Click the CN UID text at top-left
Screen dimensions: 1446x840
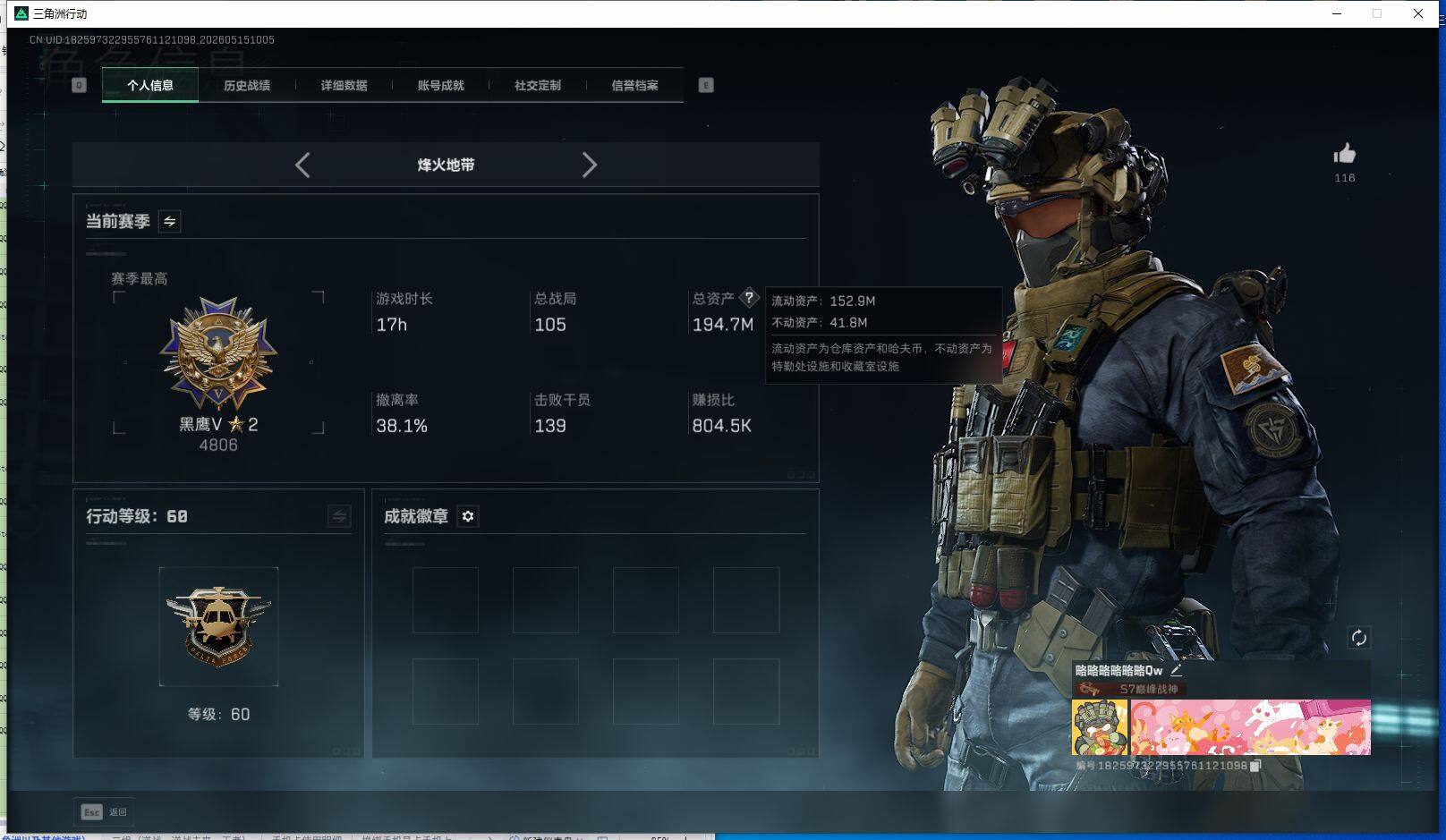point(152,40)
